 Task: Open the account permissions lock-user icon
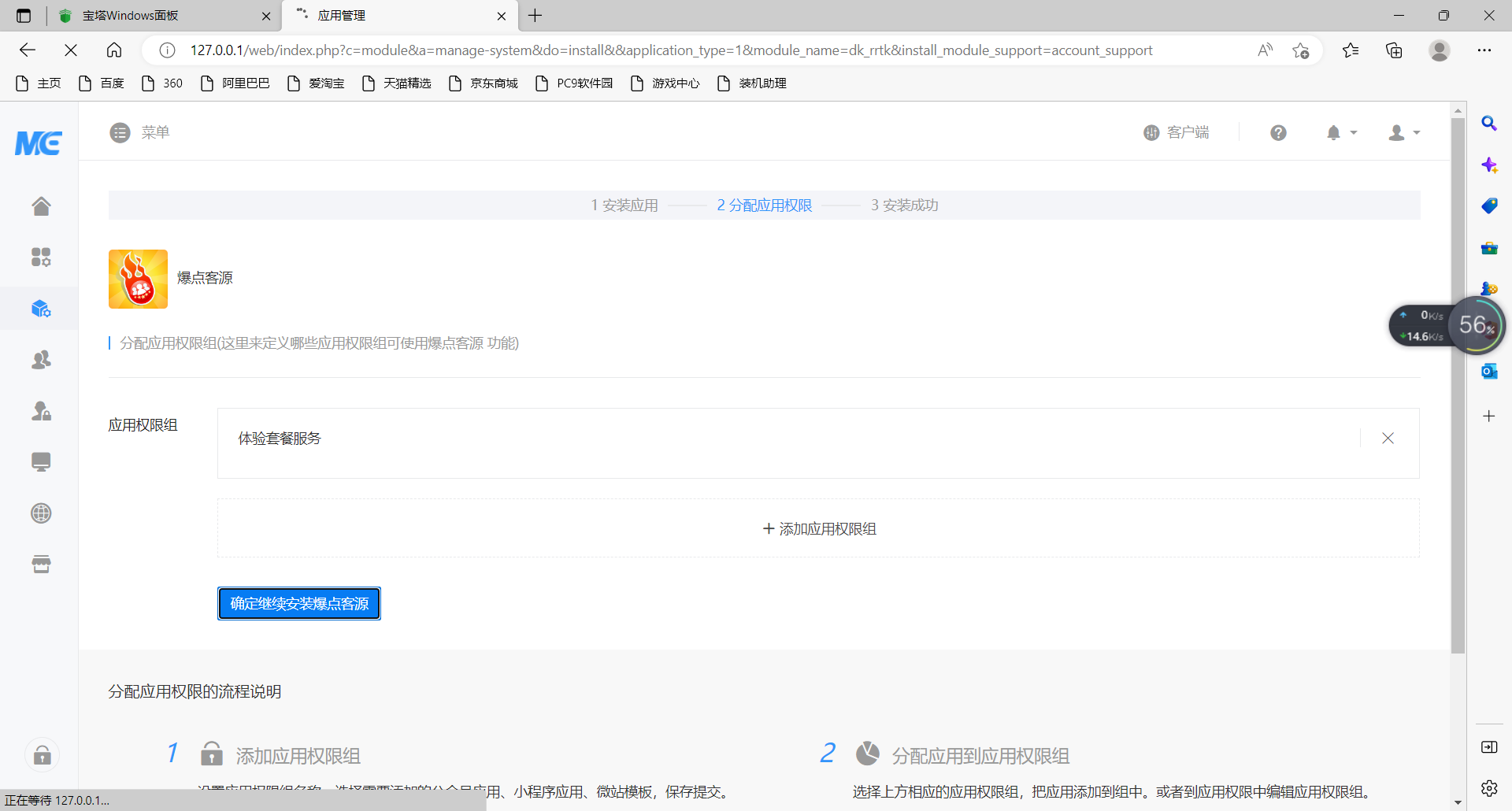tap(40, 411)
